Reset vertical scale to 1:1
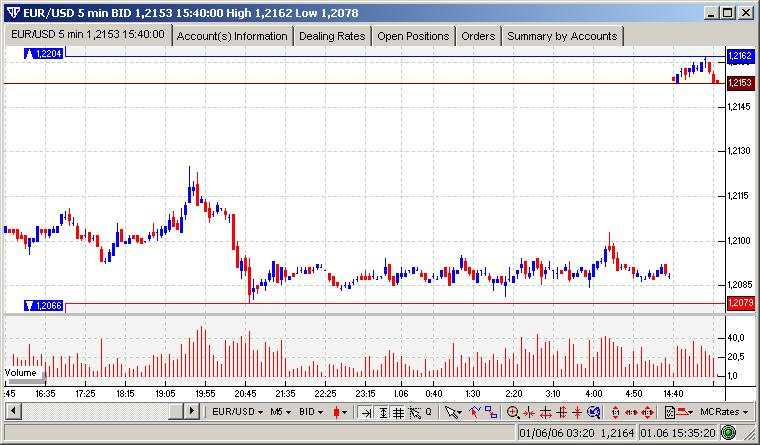Image resolution: width=760 pixels, height=445 pixels. point(615,413)
